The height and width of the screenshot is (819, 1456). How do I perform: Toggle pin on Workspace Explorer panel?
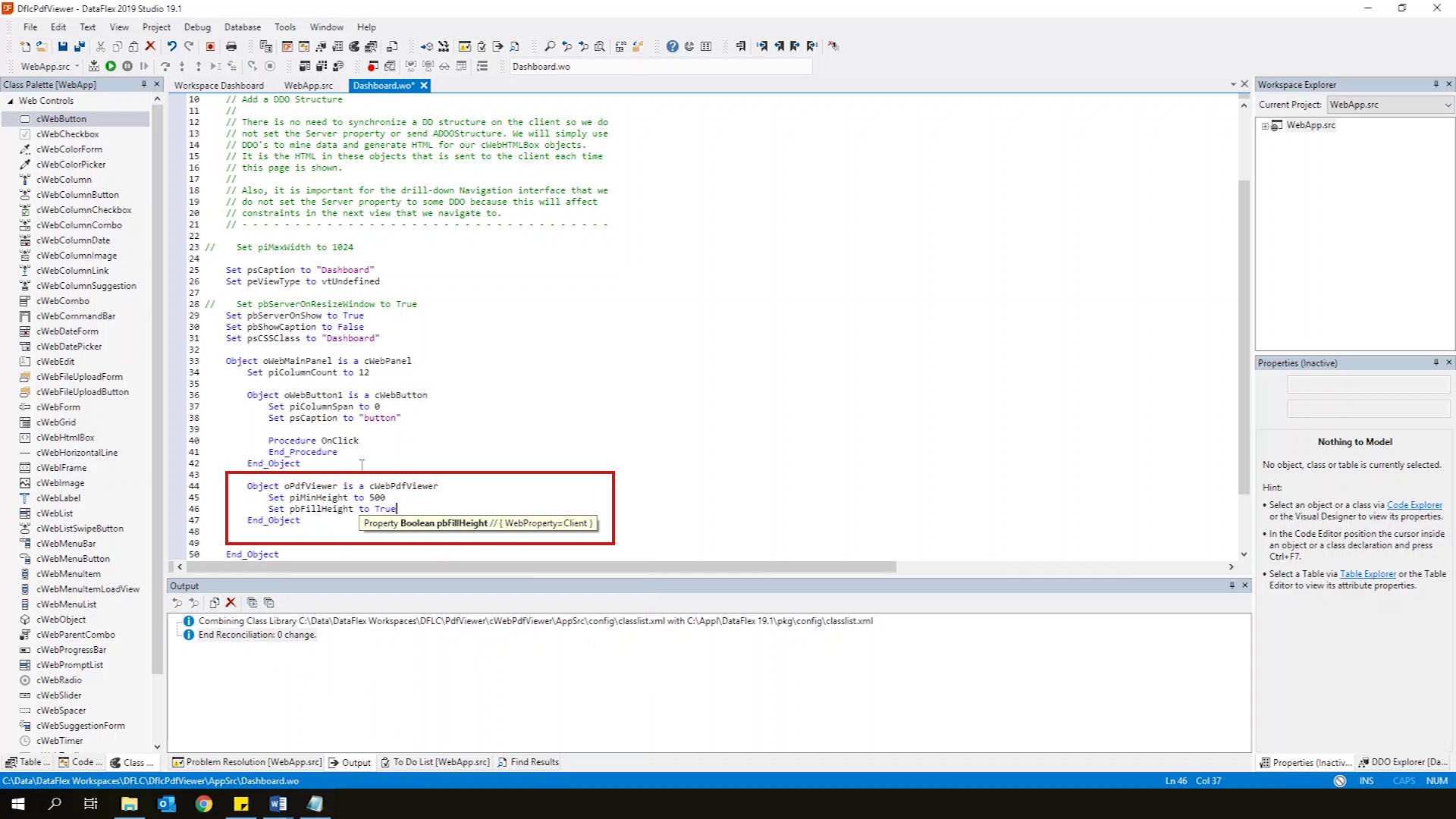[x=1436, y=84]
